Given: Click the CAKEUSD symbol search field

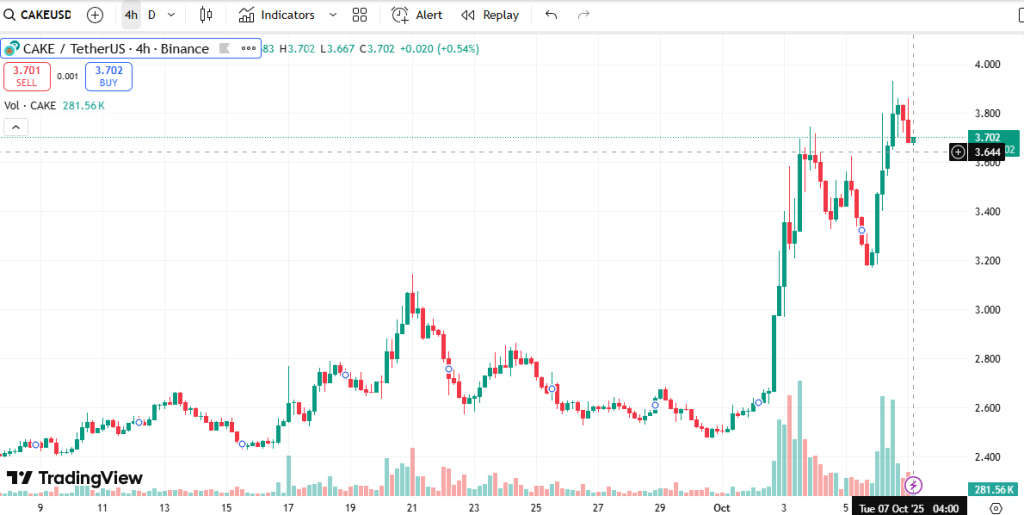Looking at the screenshot, I should point(42,15).
